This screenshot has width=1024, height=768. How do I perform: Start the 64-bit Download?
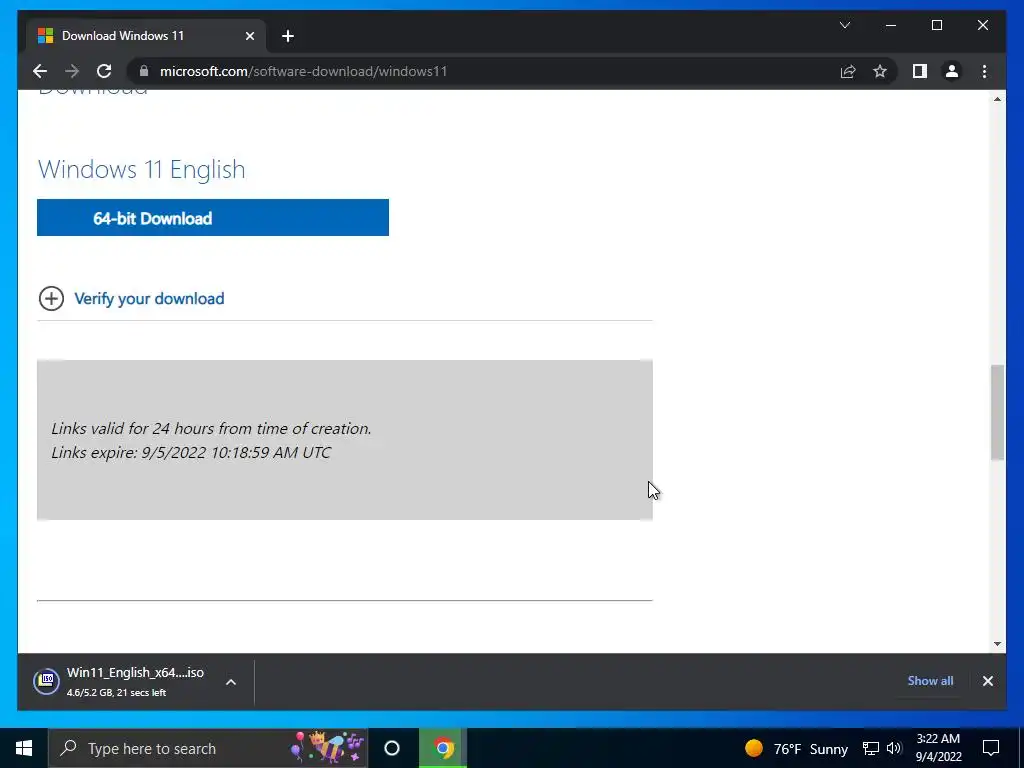[x=213, y=217]
